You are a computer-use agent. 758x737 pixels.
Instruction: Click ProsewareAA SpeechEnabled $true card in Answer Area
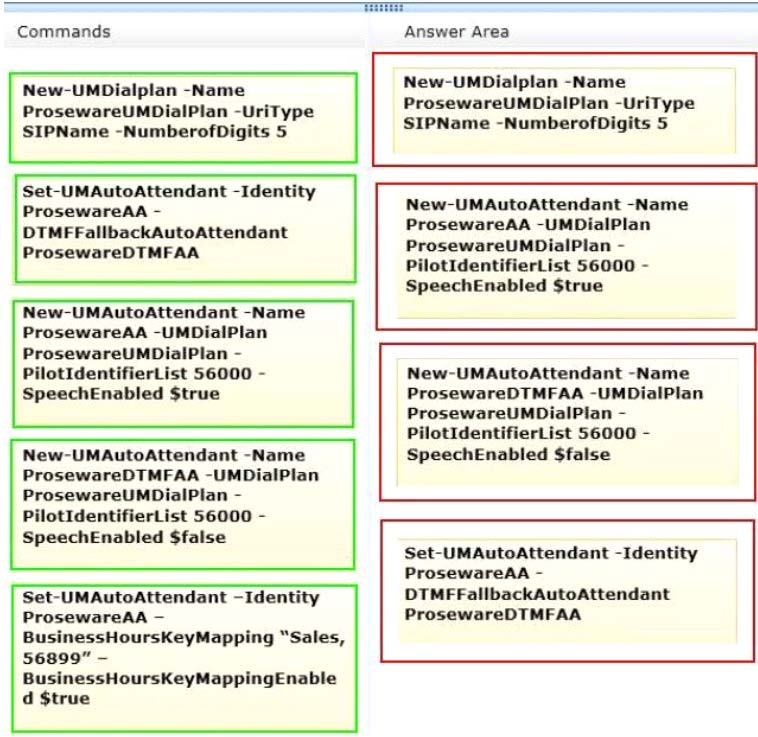pos(567,255)
